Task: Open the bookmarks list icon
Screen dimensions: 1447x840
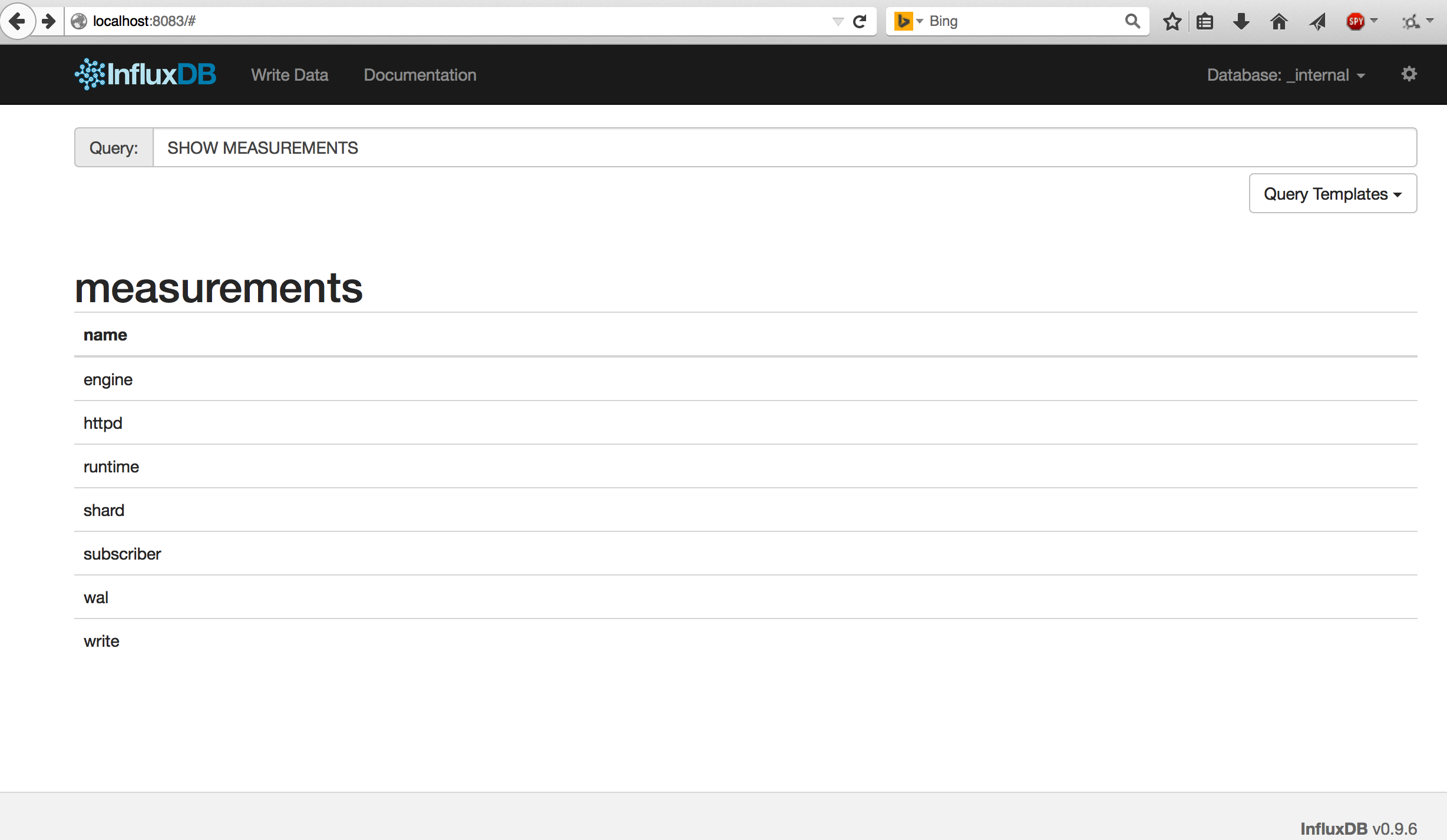Action: [x=1205, y=22]
